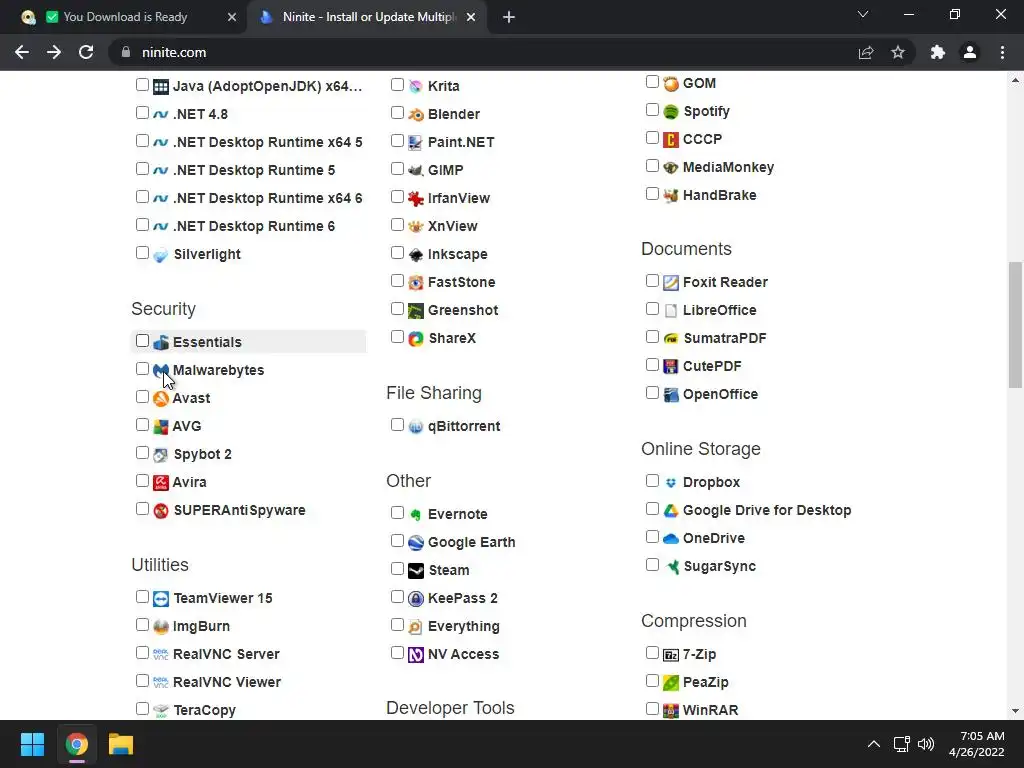Open the clock showing 7:05 AM

click(976, 744)
